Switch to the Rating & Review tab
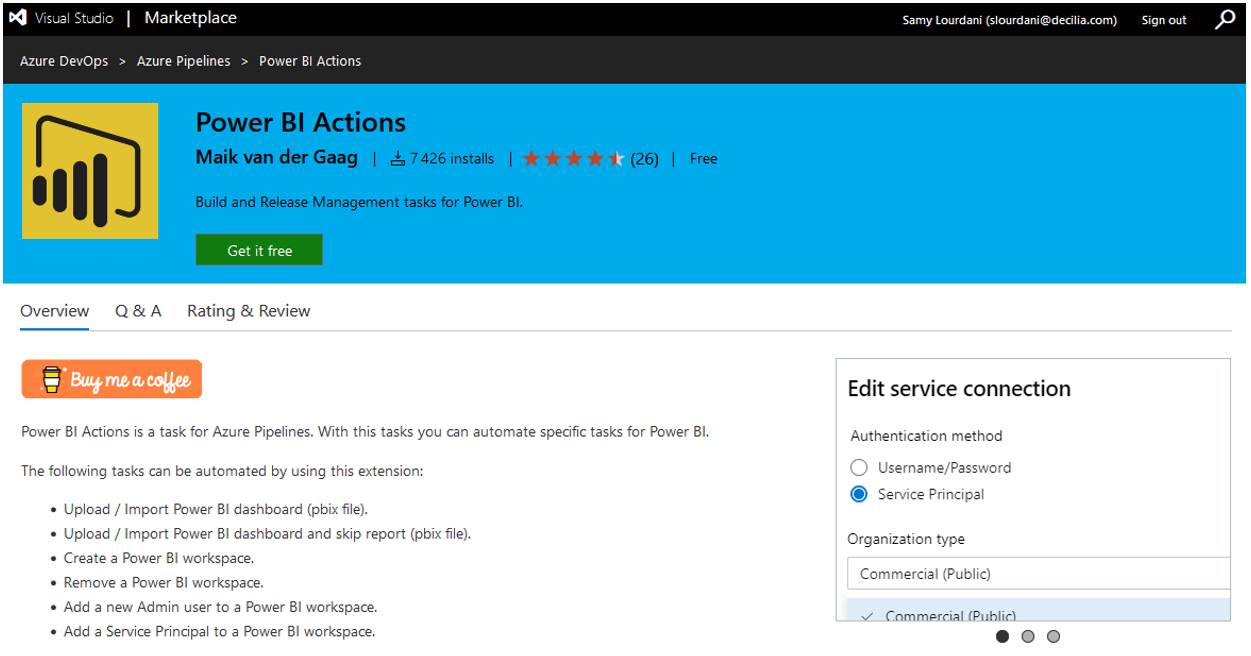 click(249, 311)
